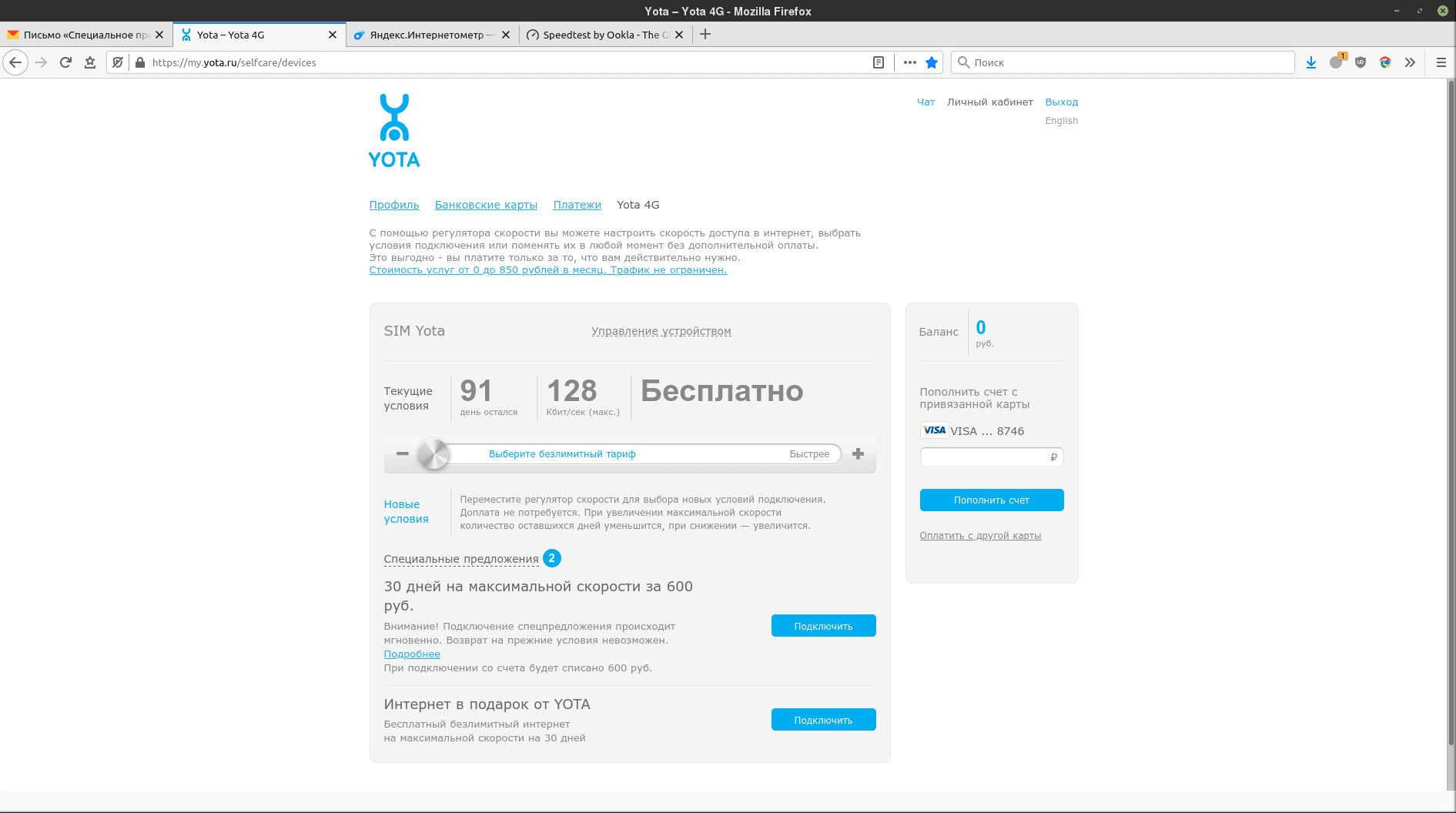Open Подробнее offer details link
This screenshot has width=1456, height=813.
412,654
